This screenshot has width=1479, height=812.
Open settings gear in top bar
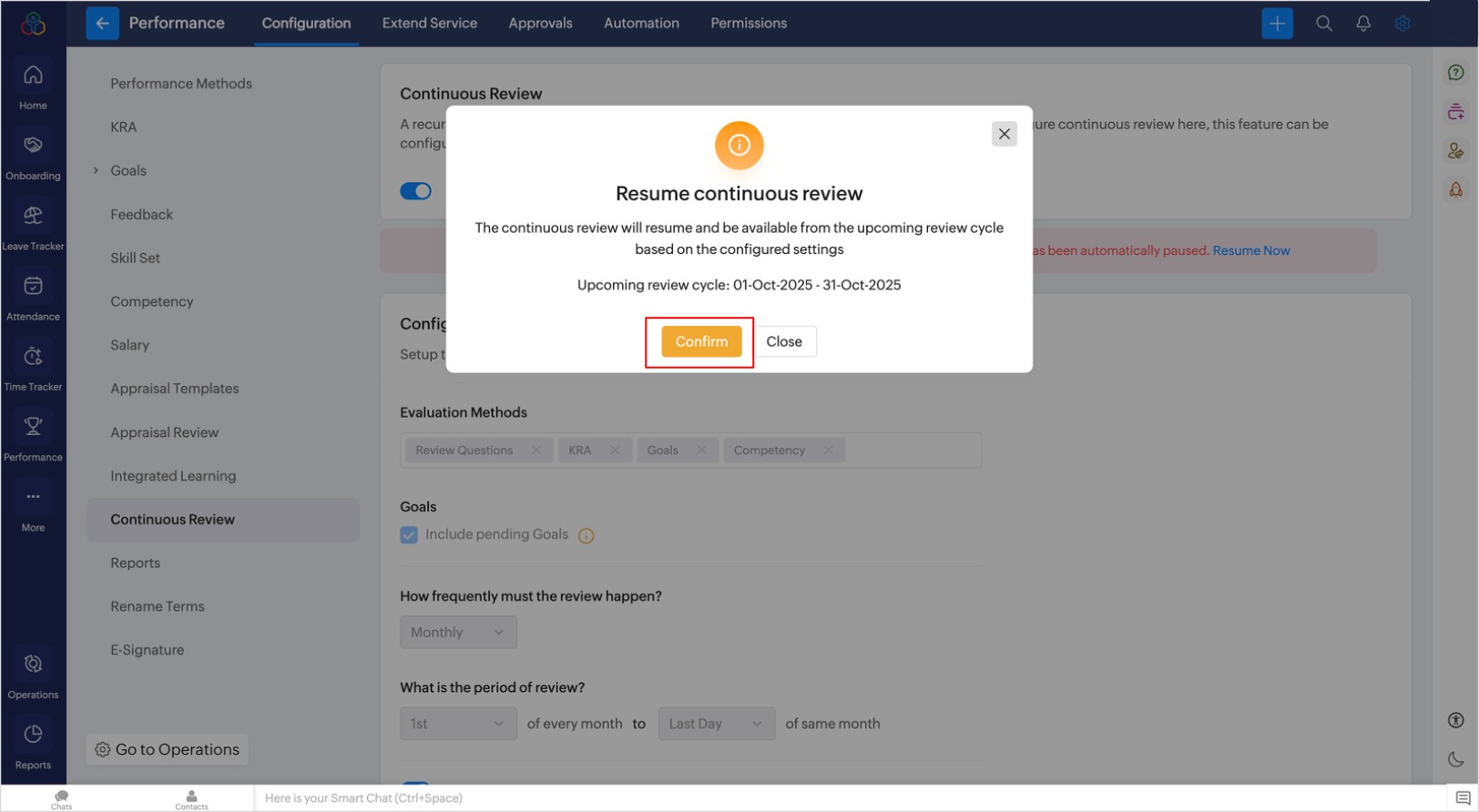[1402, 24]
